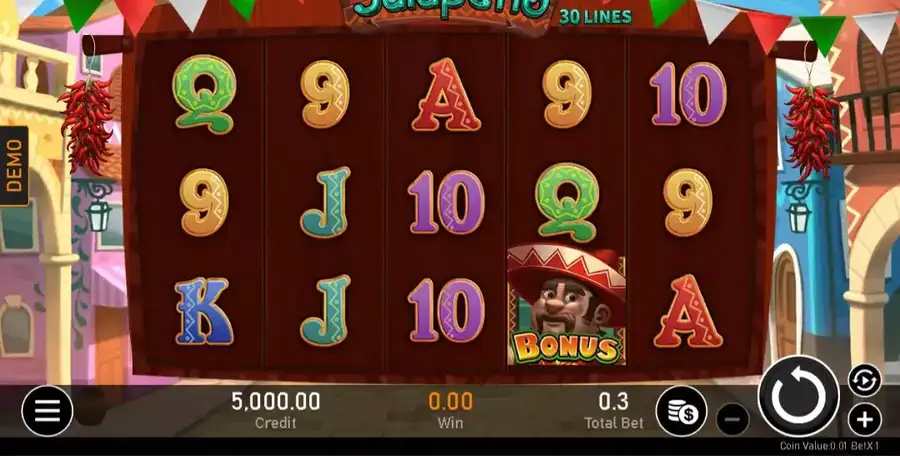Click the Bonus sombrero man symbol
Image resolution: width=900 pixels, height=456 pixels.
coord(567,304)
